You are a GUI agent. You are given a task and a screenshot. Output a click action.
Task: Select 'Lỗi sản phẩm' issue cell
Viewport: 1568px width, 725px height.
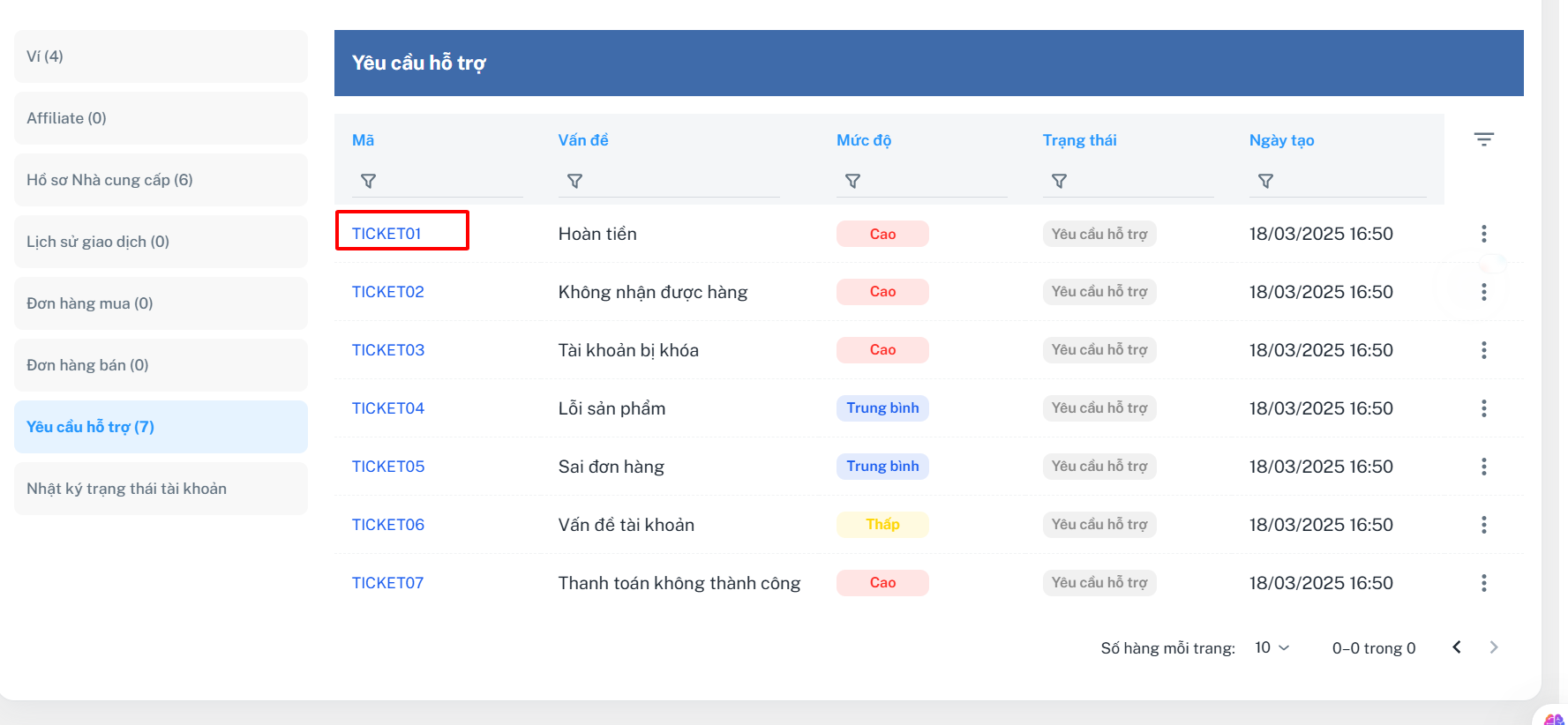[x=611, y=408]
